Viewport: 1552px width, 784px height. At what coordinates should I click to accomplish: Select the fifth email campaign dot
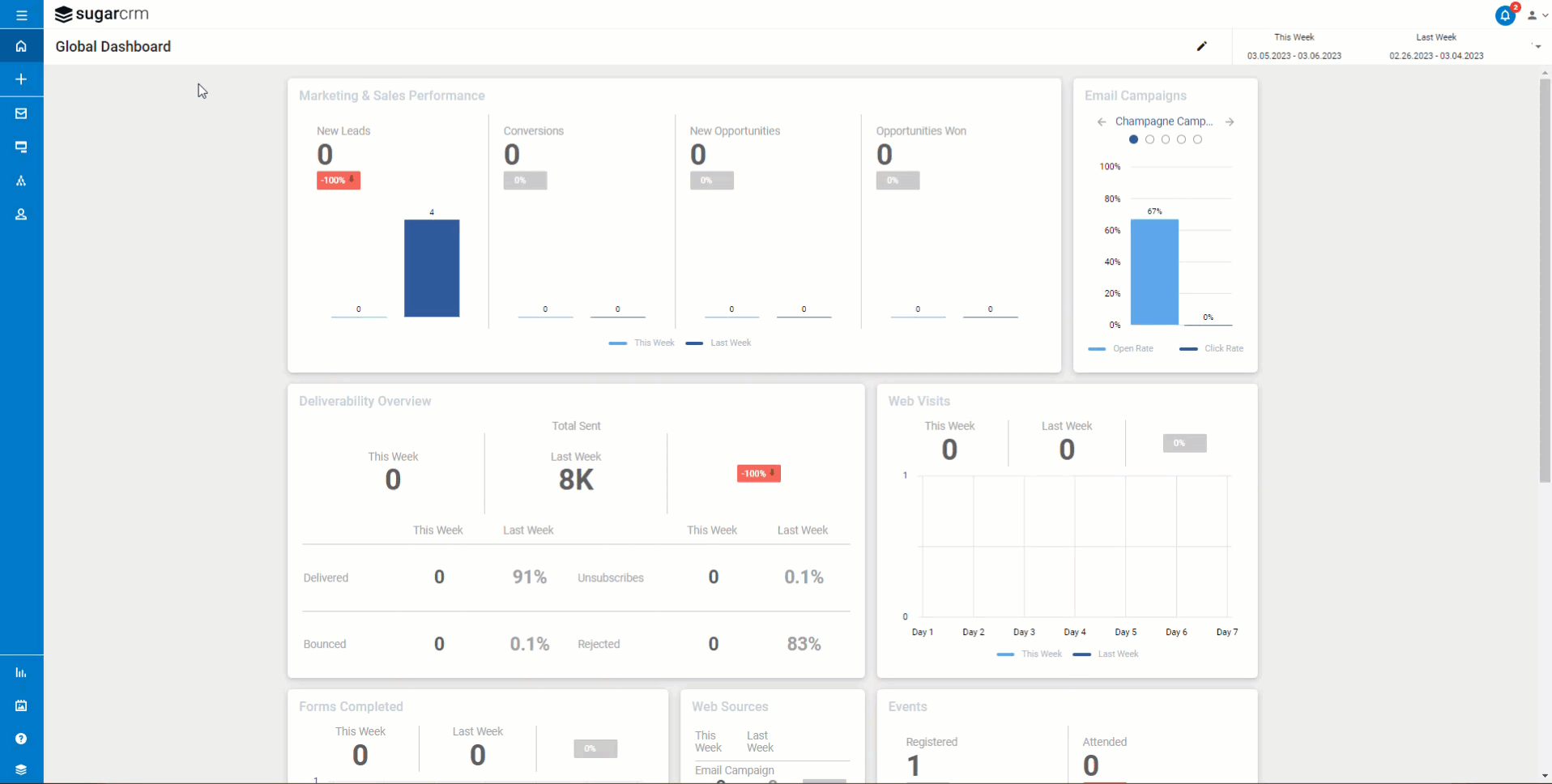[1197, 139]
